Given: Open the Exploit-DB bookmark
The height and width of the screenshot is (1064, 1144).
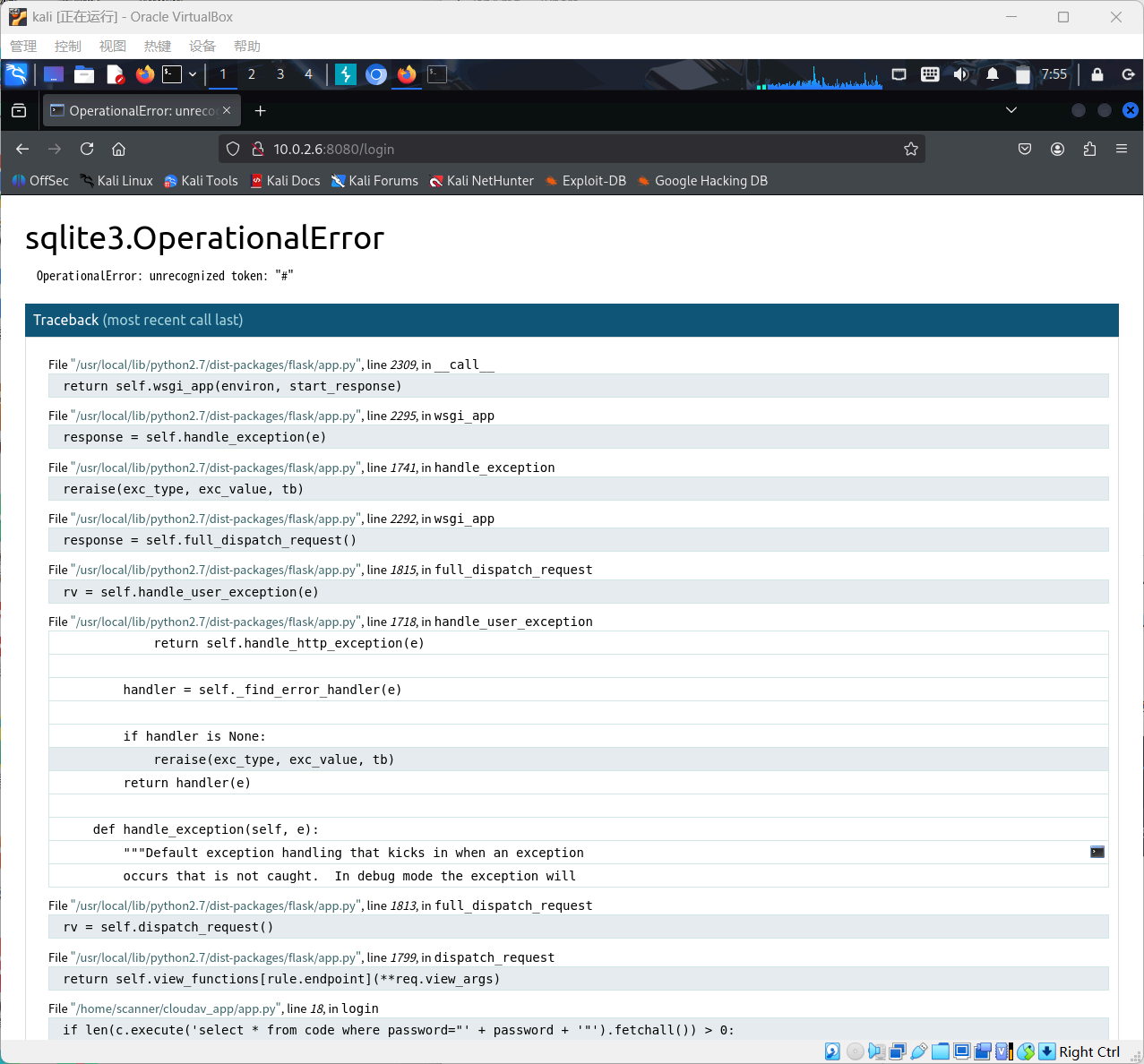Looking at the screenshot, I should tap(585, 181).
